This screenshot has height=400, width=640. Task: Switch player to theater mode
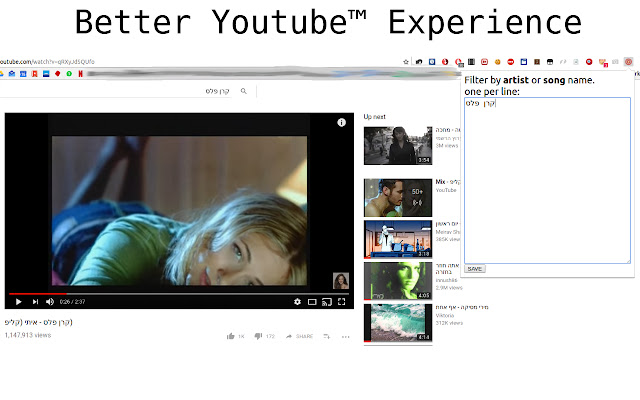pyautogui.click(x=312, y=302)
